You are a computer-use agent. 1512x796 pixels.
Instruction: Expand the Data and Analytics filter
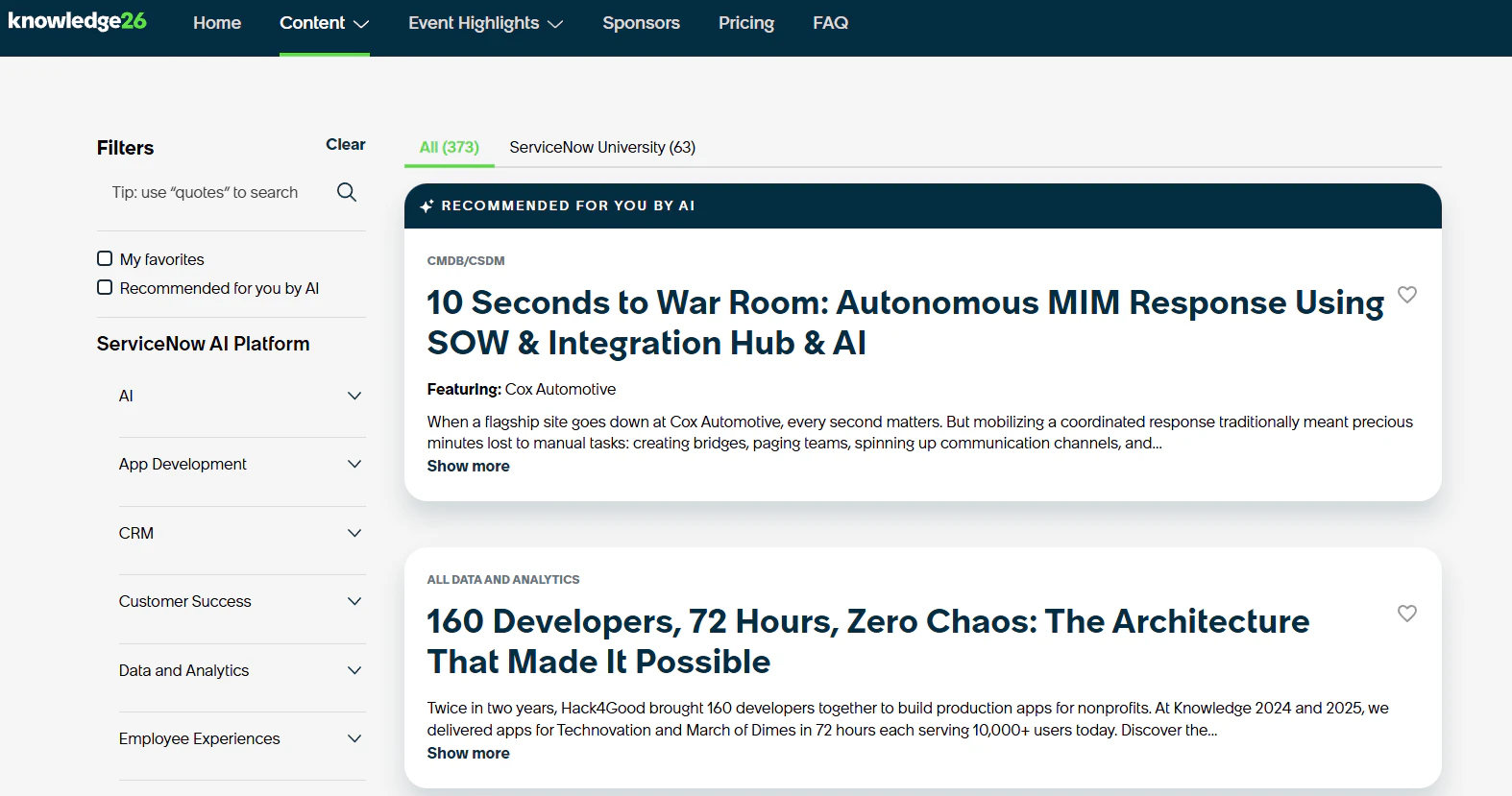(240, 670)
